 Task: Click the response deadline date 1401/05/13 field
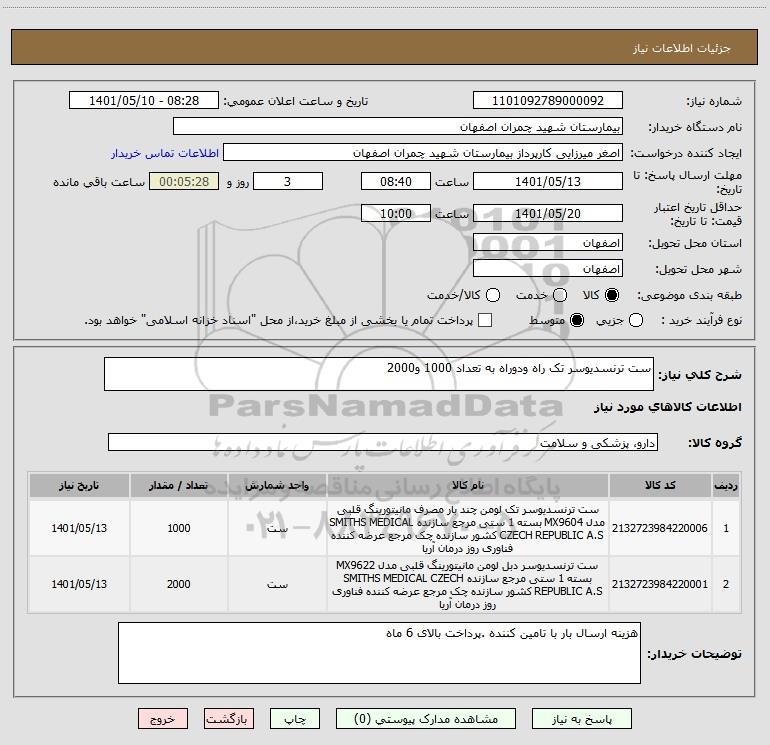tap(548, 181)
